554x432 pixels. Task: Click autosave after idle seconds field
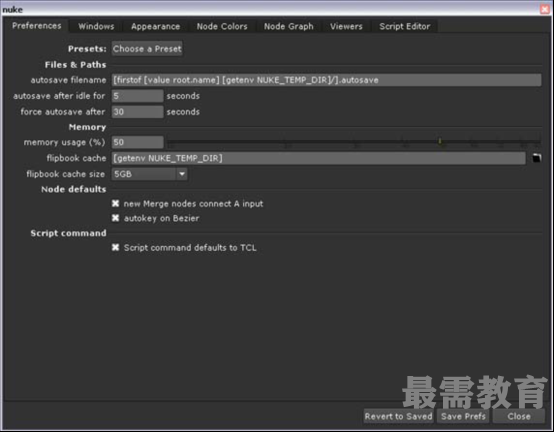[137, 96]
